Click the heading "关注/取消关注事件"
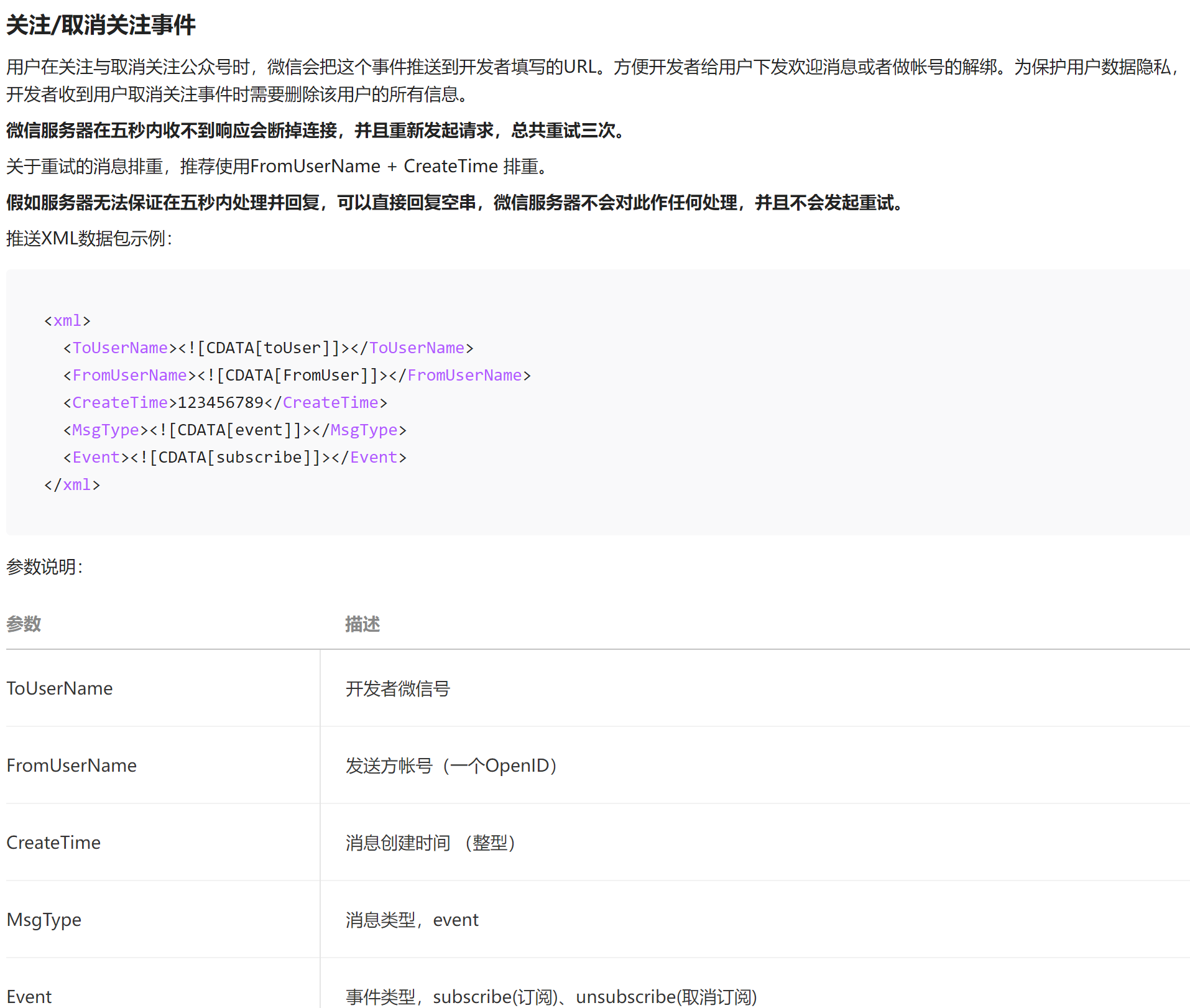 tap(101, 25)
